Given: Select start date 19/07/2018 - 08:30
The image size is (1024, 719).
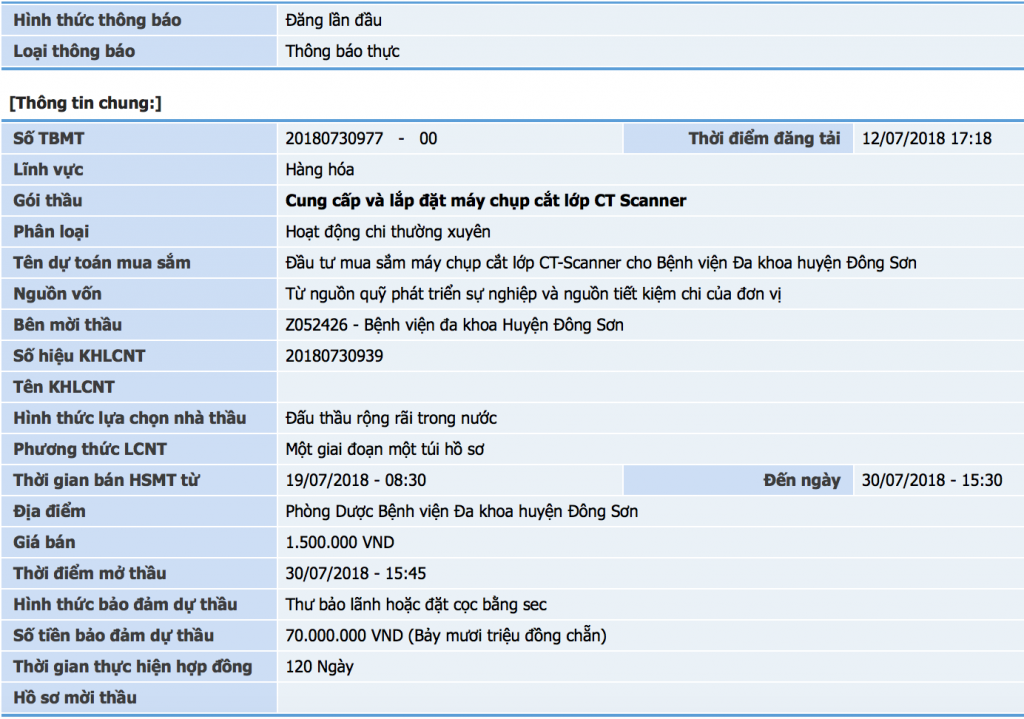Looking at the screenshot, I should coord(355,480).
